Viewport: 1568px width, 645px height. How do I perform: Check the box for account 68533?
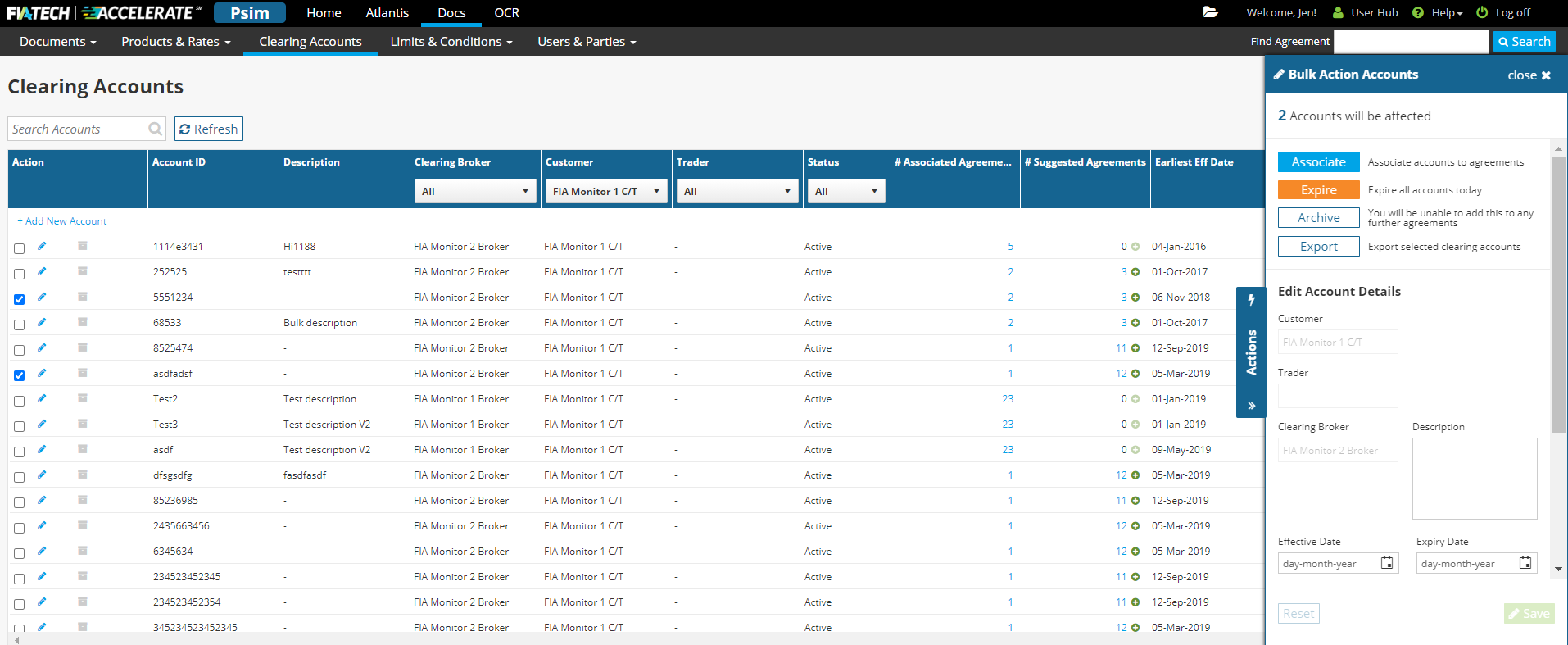[x=20, y=325]
